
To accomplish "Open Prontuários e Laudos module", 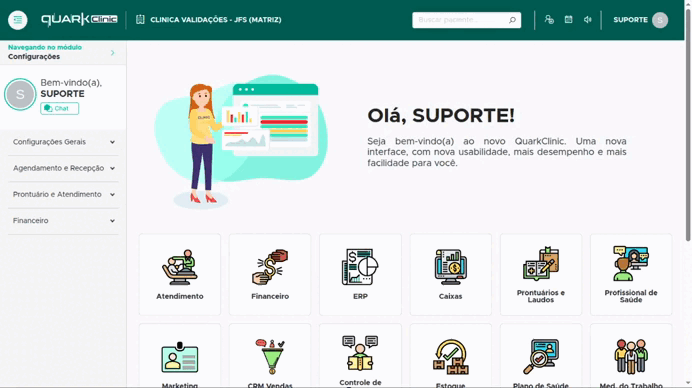I will point(541,275).
